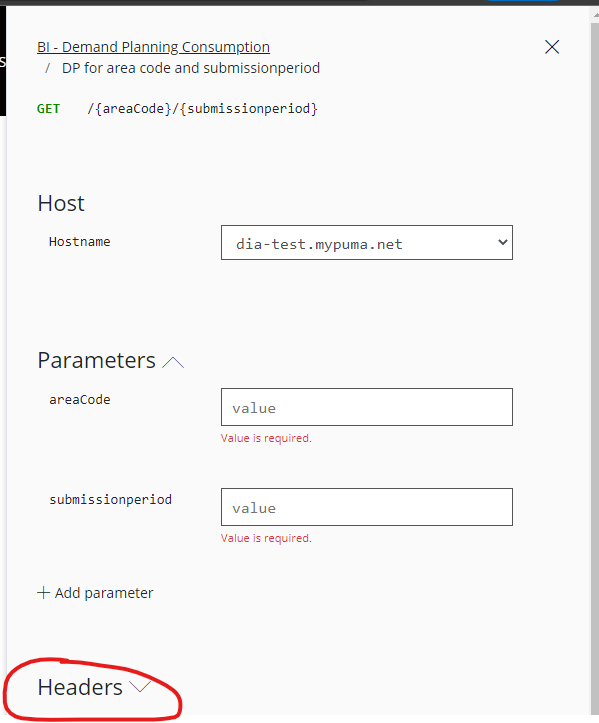Select the GET method label
The height and width of the screenshot is (723, 599).
(48, 109)
